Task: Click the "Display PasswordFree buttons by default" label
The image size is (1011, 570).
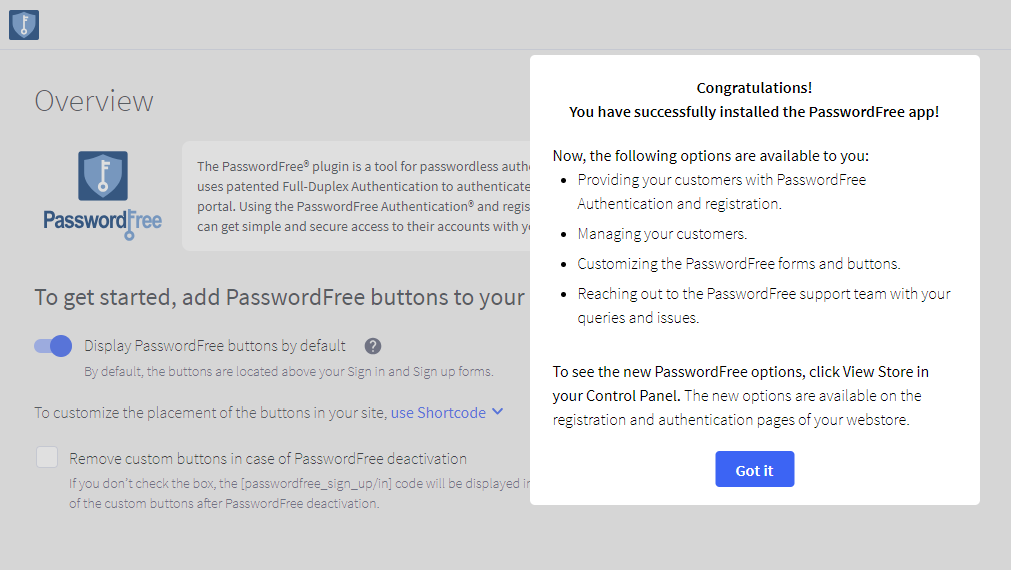Action: coord(215,346)
